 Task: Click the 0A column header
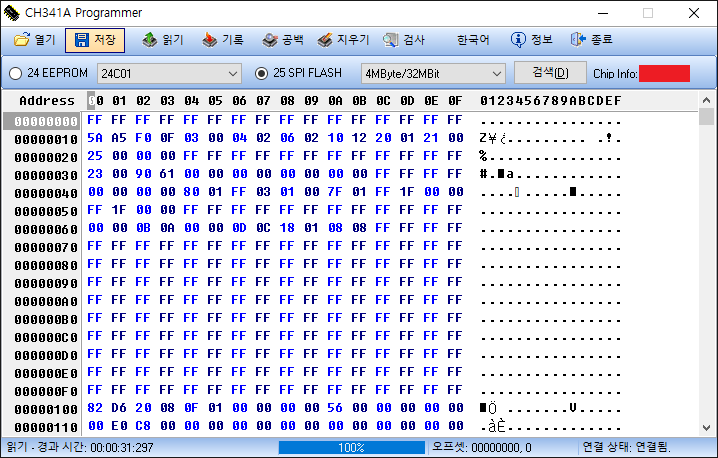pyautogui.click(x=335, y=100)
